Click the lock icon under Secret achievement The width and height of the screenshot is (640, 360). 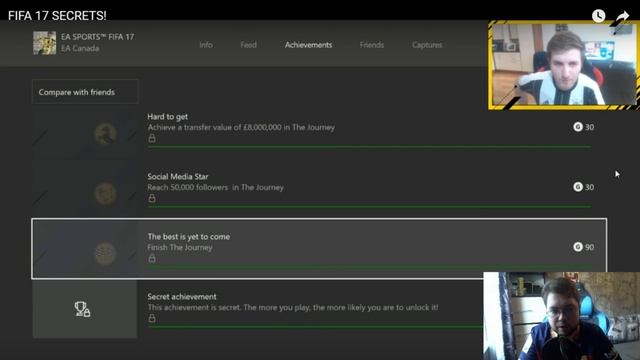(x=152, y=318)
